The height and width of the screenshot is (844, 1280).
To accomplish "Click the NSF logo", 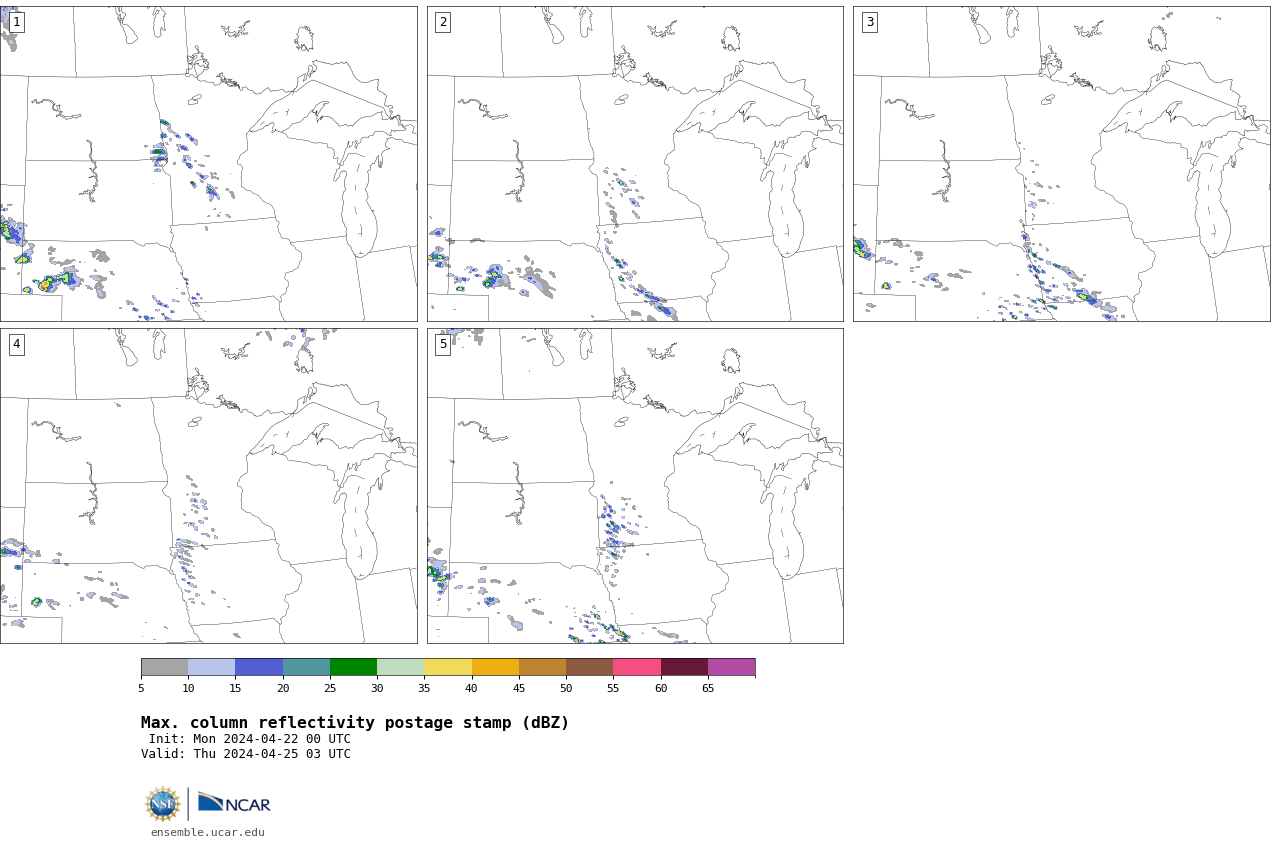I will tap(162, 804).
